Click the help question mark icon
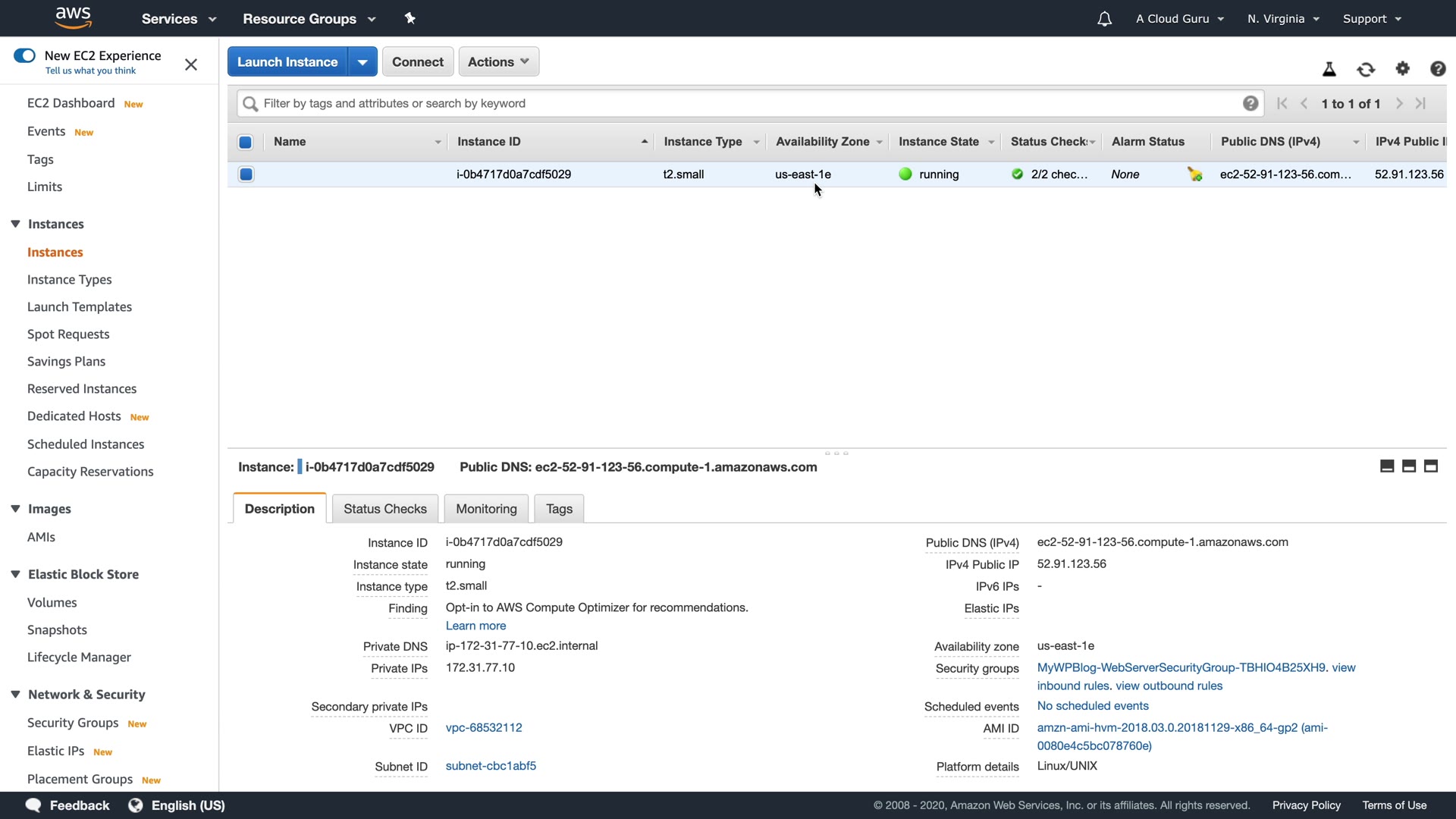The width and height of the screenshot is (1456, 819). [1437, 69]
